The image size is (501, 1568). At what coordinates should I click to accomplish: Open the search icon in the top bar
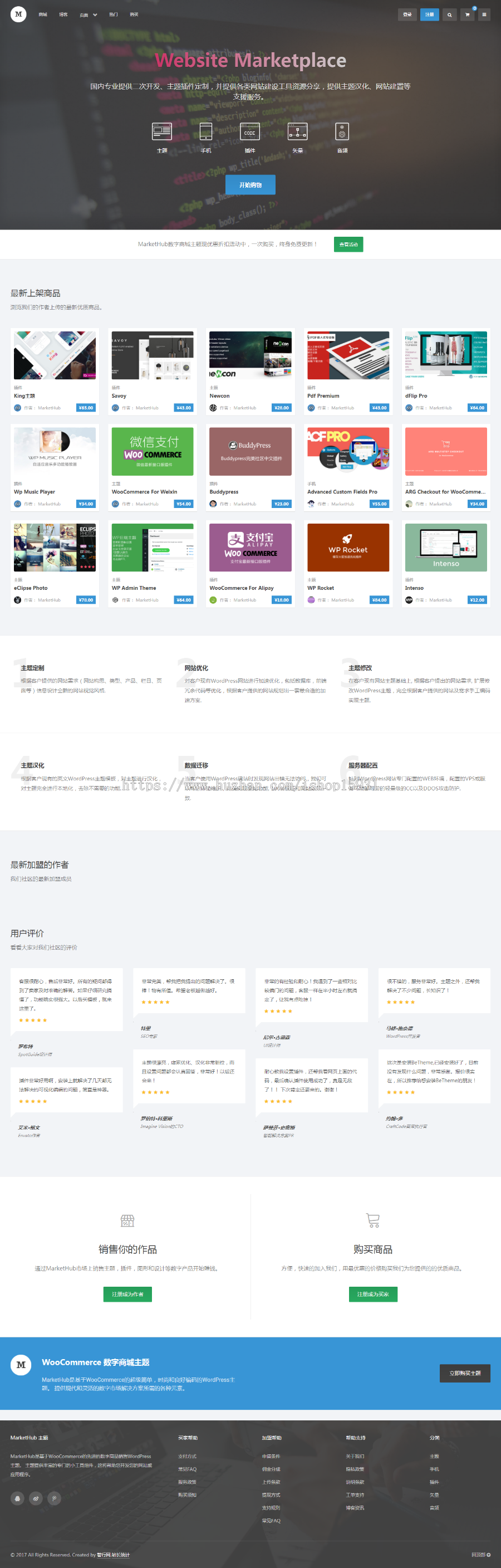449,14
